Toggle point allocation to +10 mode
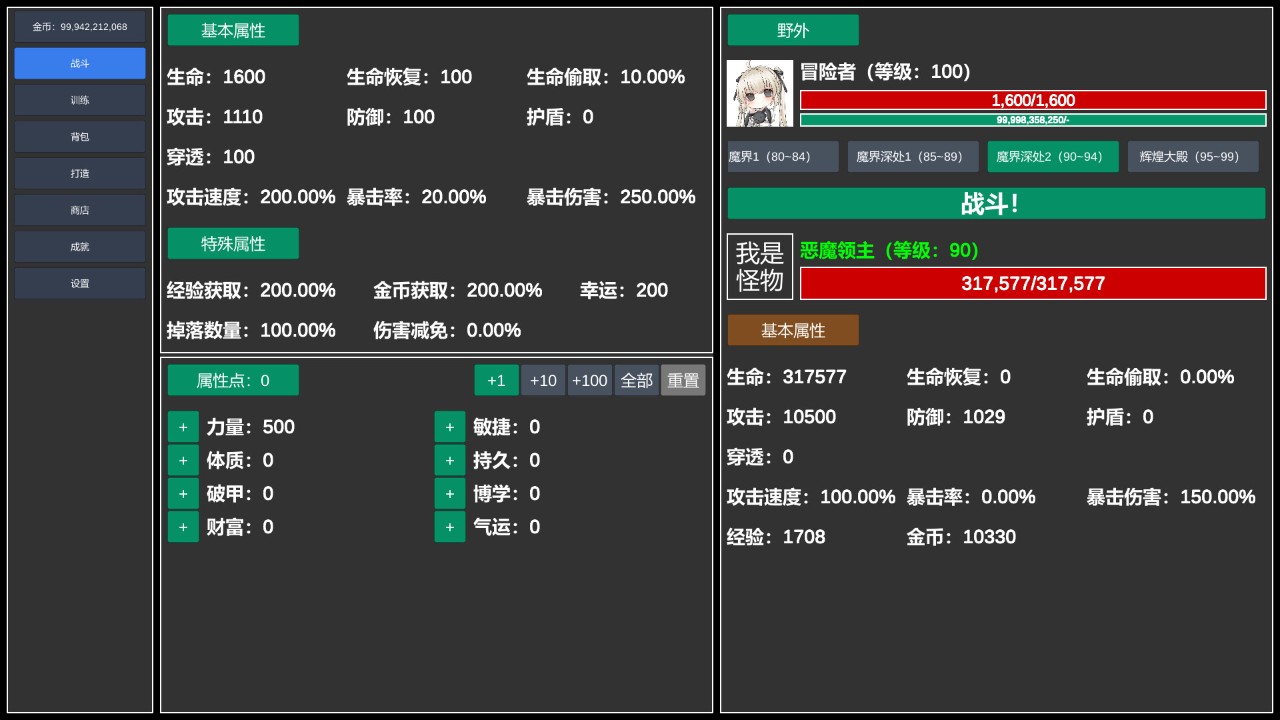The height and width of the screenshot is (720, 1280). point(543,380)
